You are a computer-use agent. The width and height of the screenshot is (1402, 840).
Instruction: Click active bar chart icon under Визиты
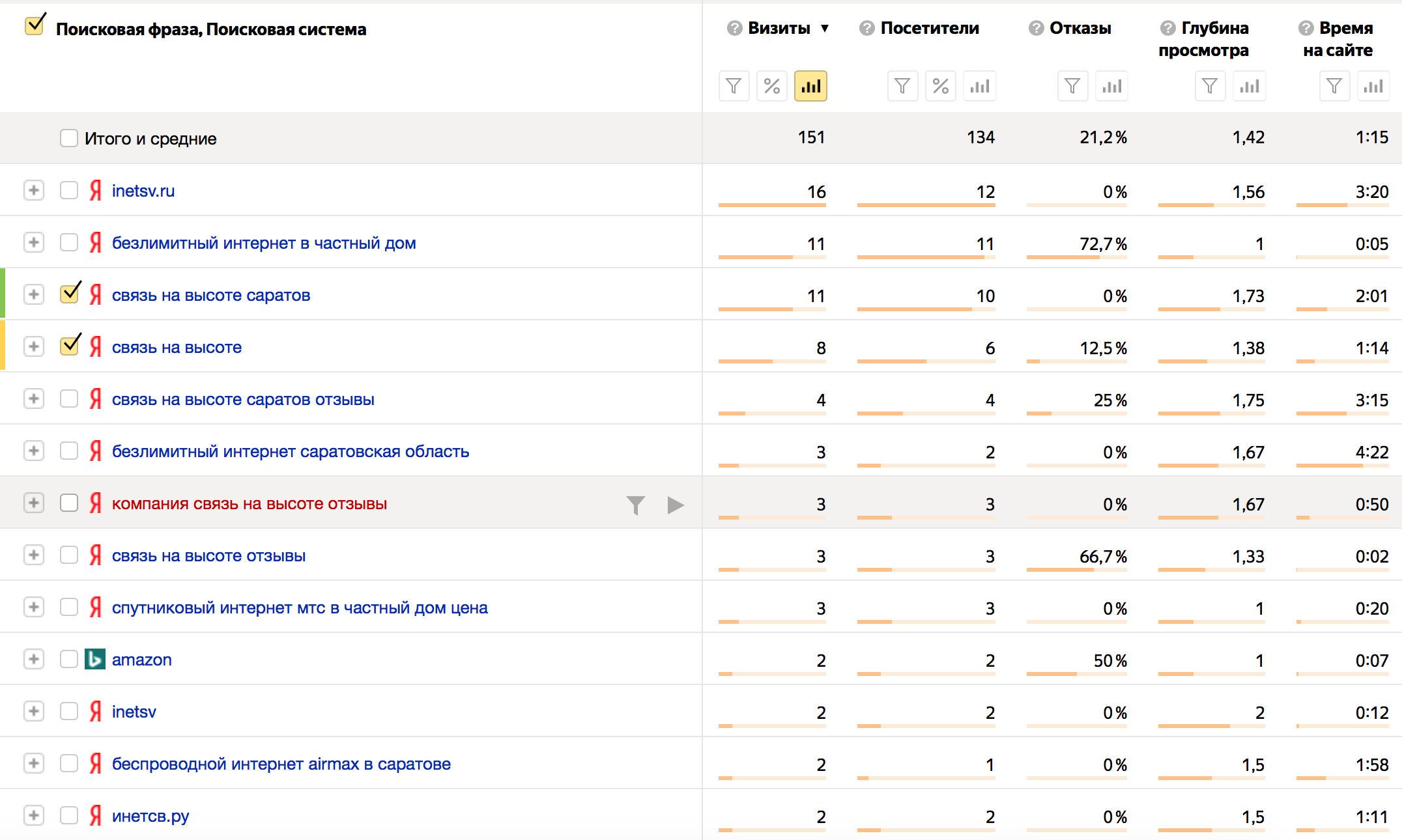tap(810, 86)
